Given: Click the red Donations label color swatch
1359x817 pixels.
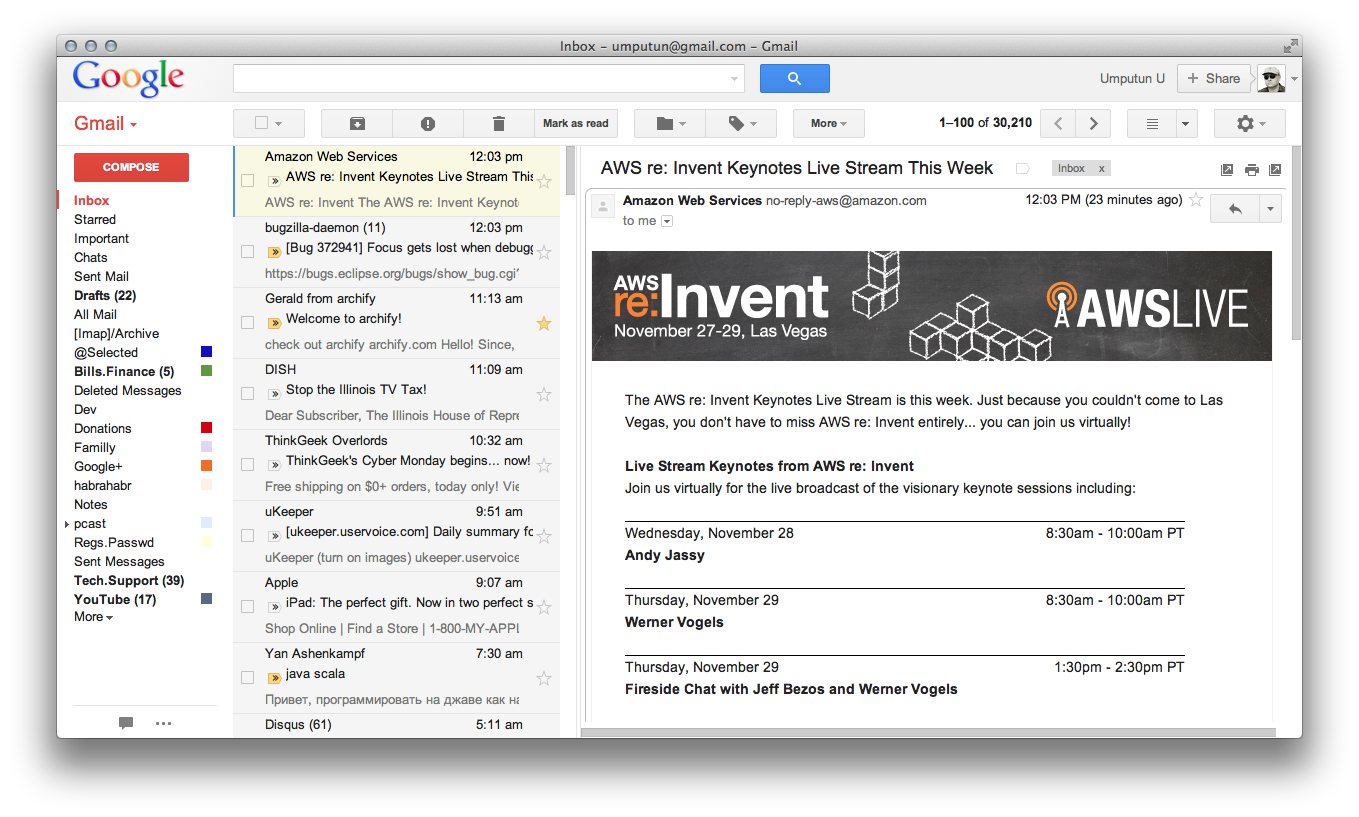Looking at the screenshot, I should click(206, 429).
